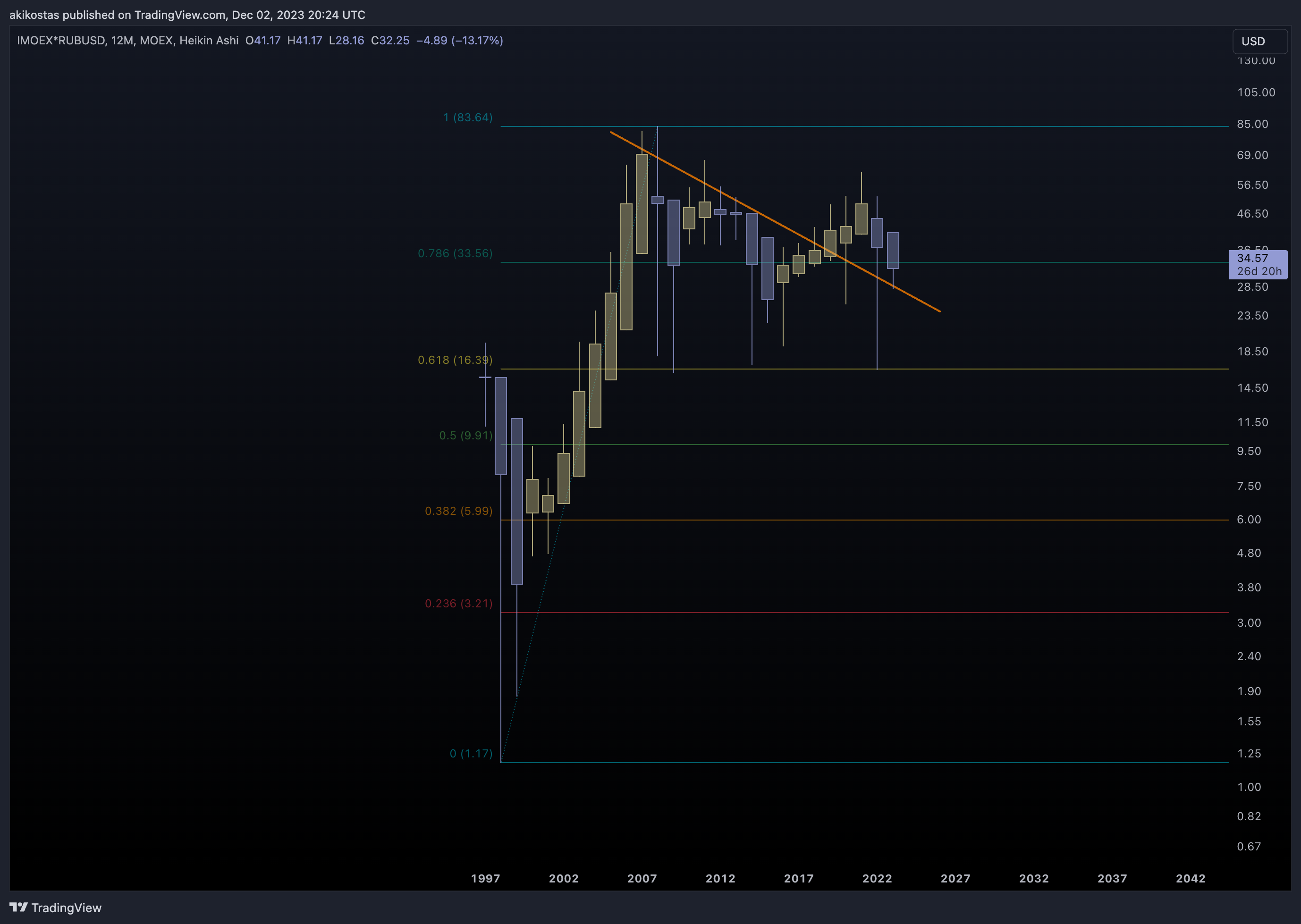Screen dimensions: 1301x924
Task: Click the 2022 label on time axis
Action: tap(877, 879)
